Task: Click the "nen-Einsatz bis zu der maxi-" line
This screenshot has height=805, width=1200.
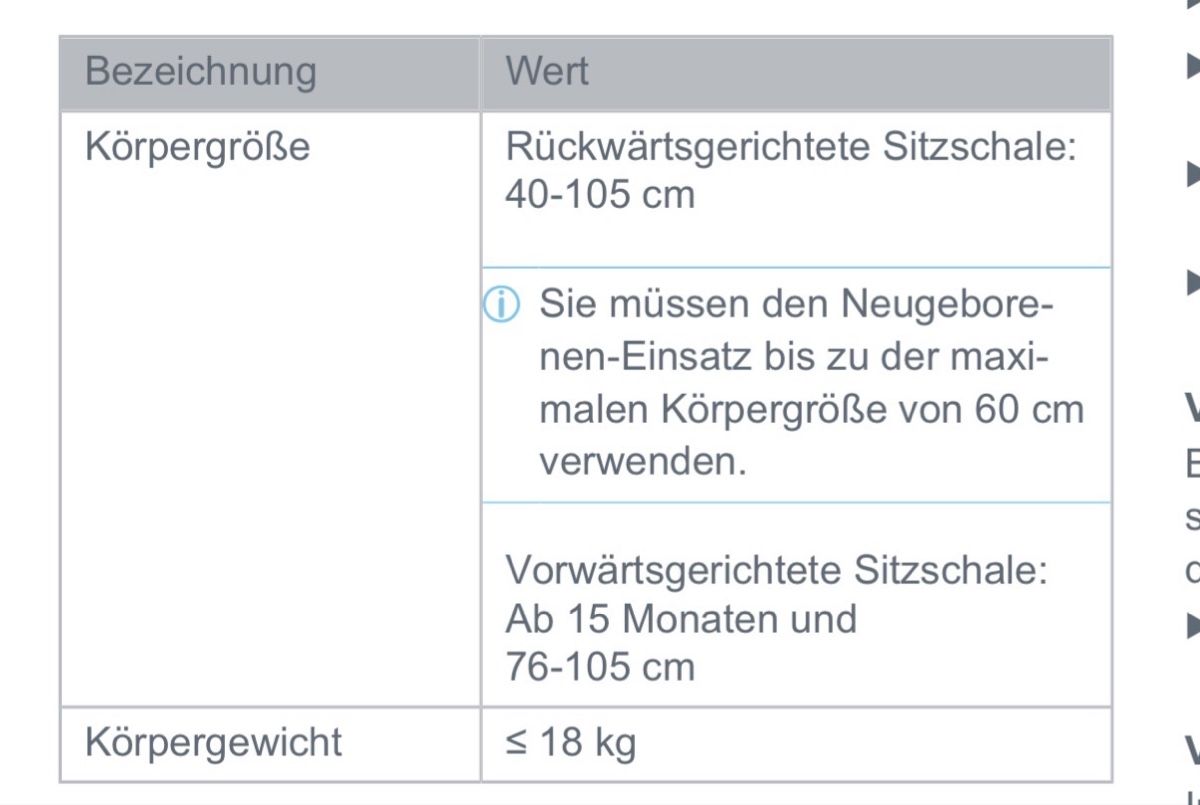Action: [794, 357]
